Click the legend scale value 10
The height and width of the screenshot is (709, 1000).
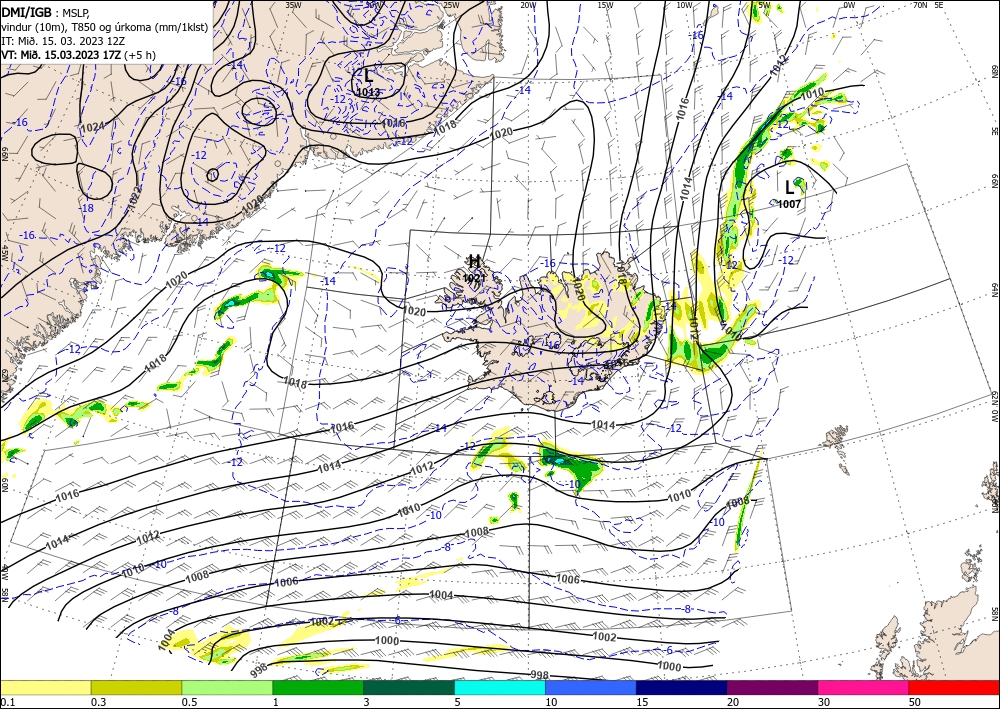pos(551,702)
